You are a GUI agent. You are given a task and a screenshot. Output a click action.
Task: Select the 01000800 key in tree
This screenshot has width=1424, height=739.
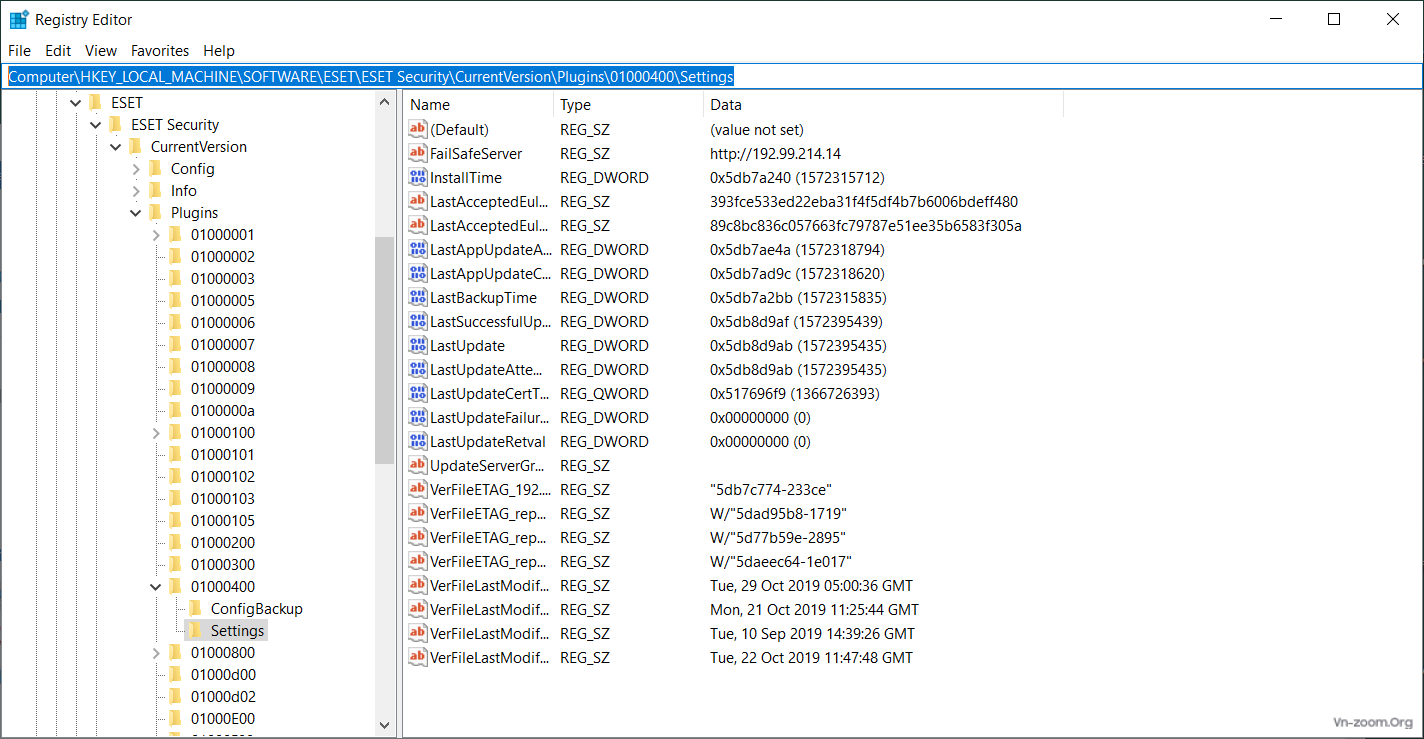(222, 653)
